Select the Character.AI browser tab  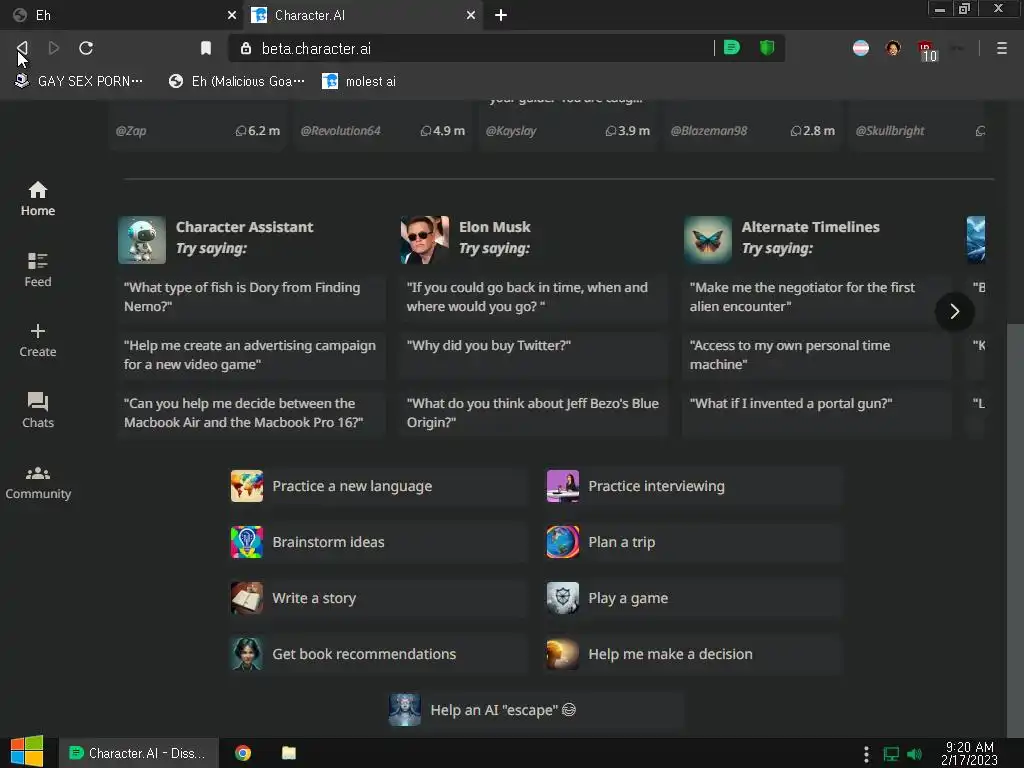(x=363, y=15)
